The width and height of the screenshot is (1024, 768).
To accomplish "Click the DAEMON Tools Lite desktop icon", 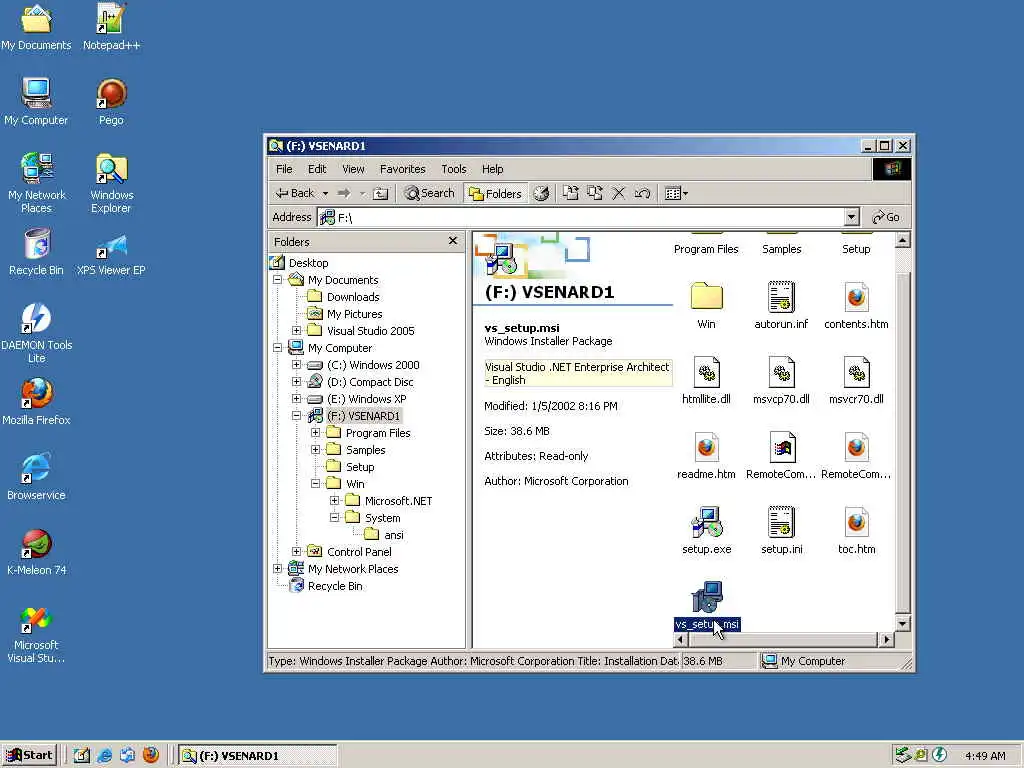I will point(36,333).
